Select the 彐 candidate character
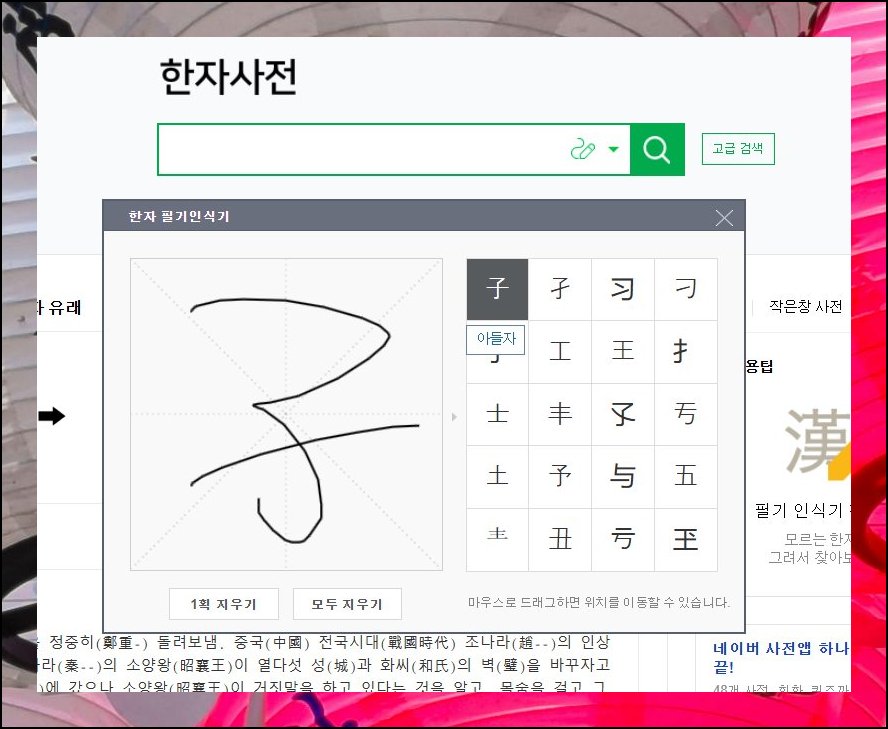 coord(686,289)
